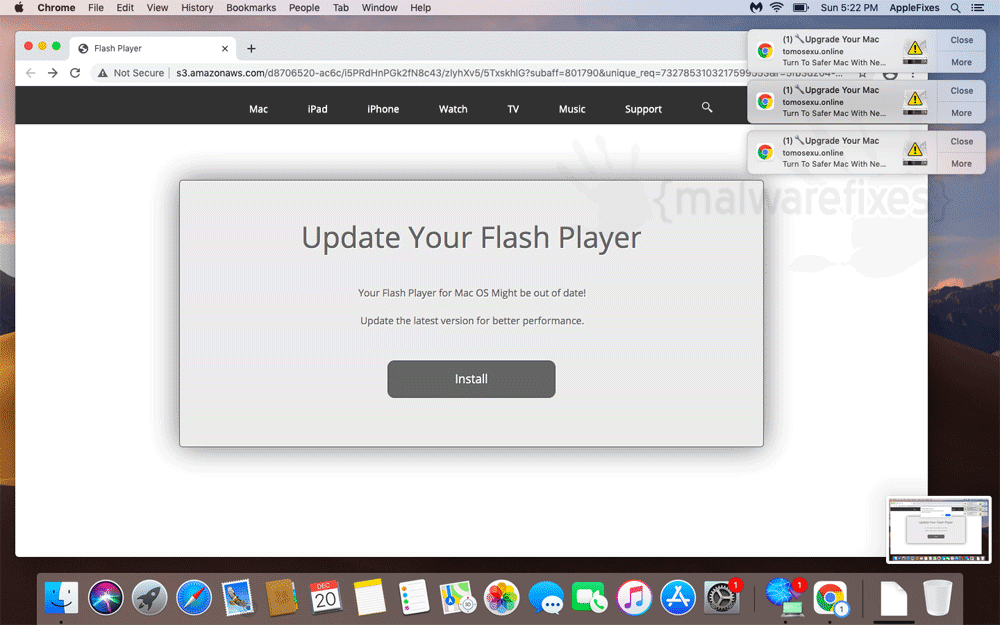1000x625 pixels.
Task: Click the Sun 5:22 PM clock
Action: (849, 8)
